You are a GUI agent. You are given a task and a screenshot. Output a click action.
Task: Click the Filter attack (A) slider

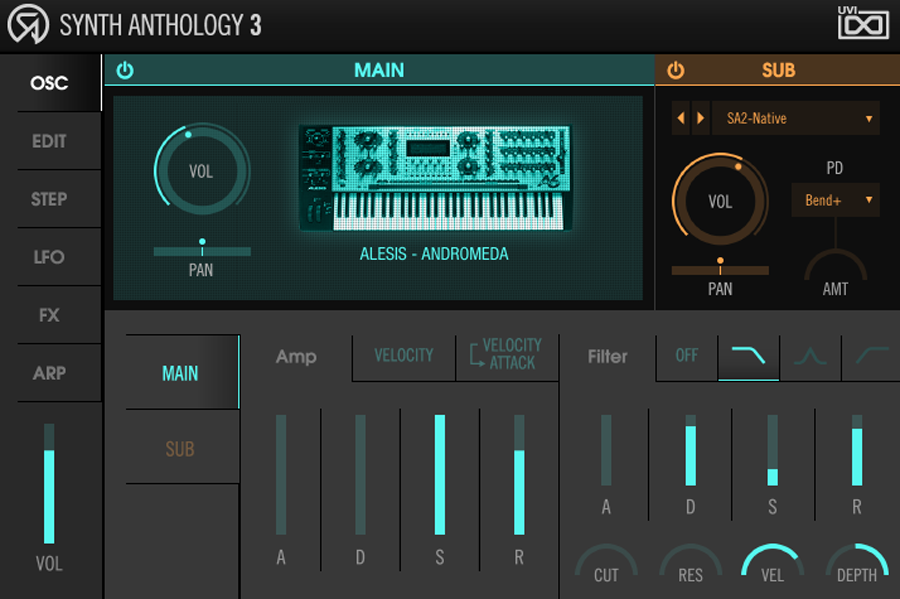tap(606, 450)
